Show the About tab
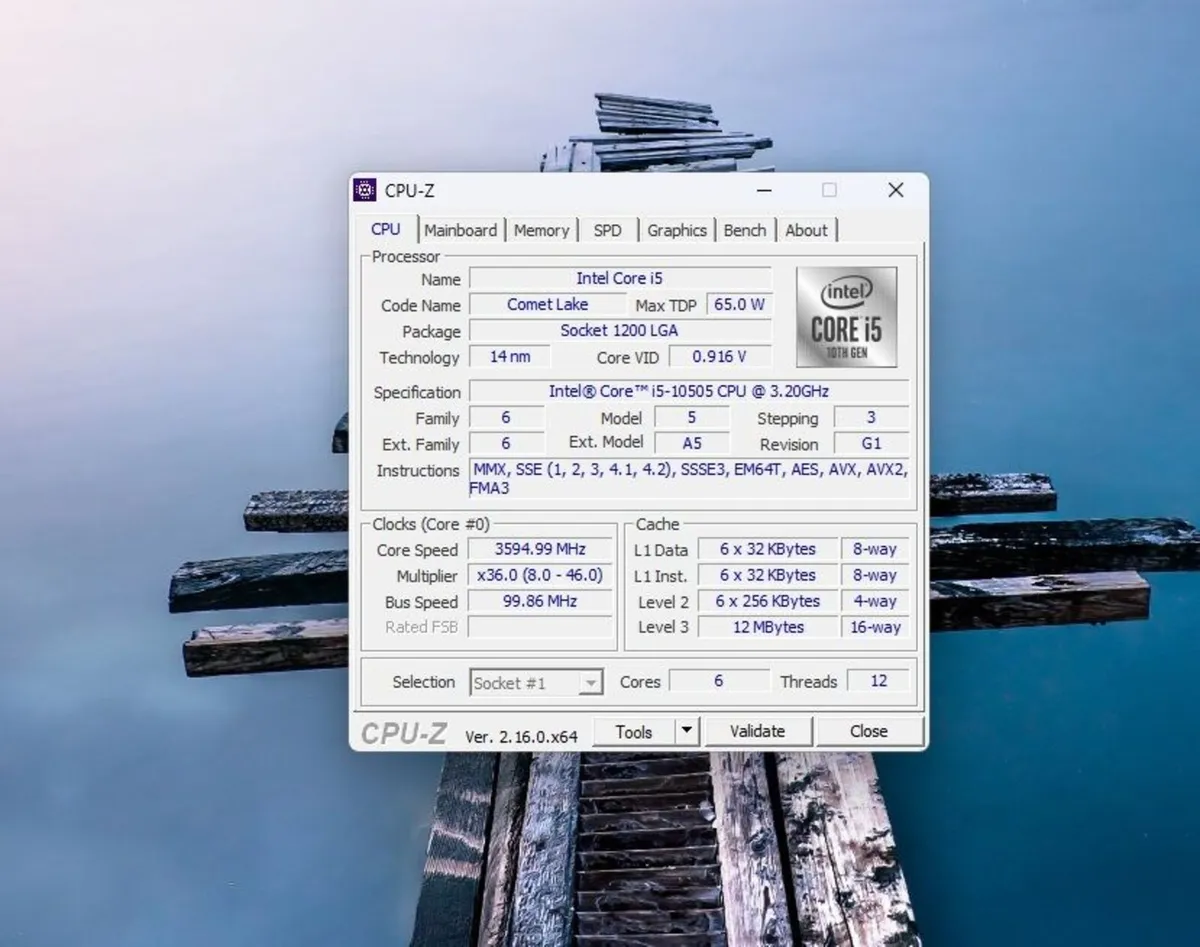The image size is (1200, 947). pyautogui.click(x=806, y=230)
